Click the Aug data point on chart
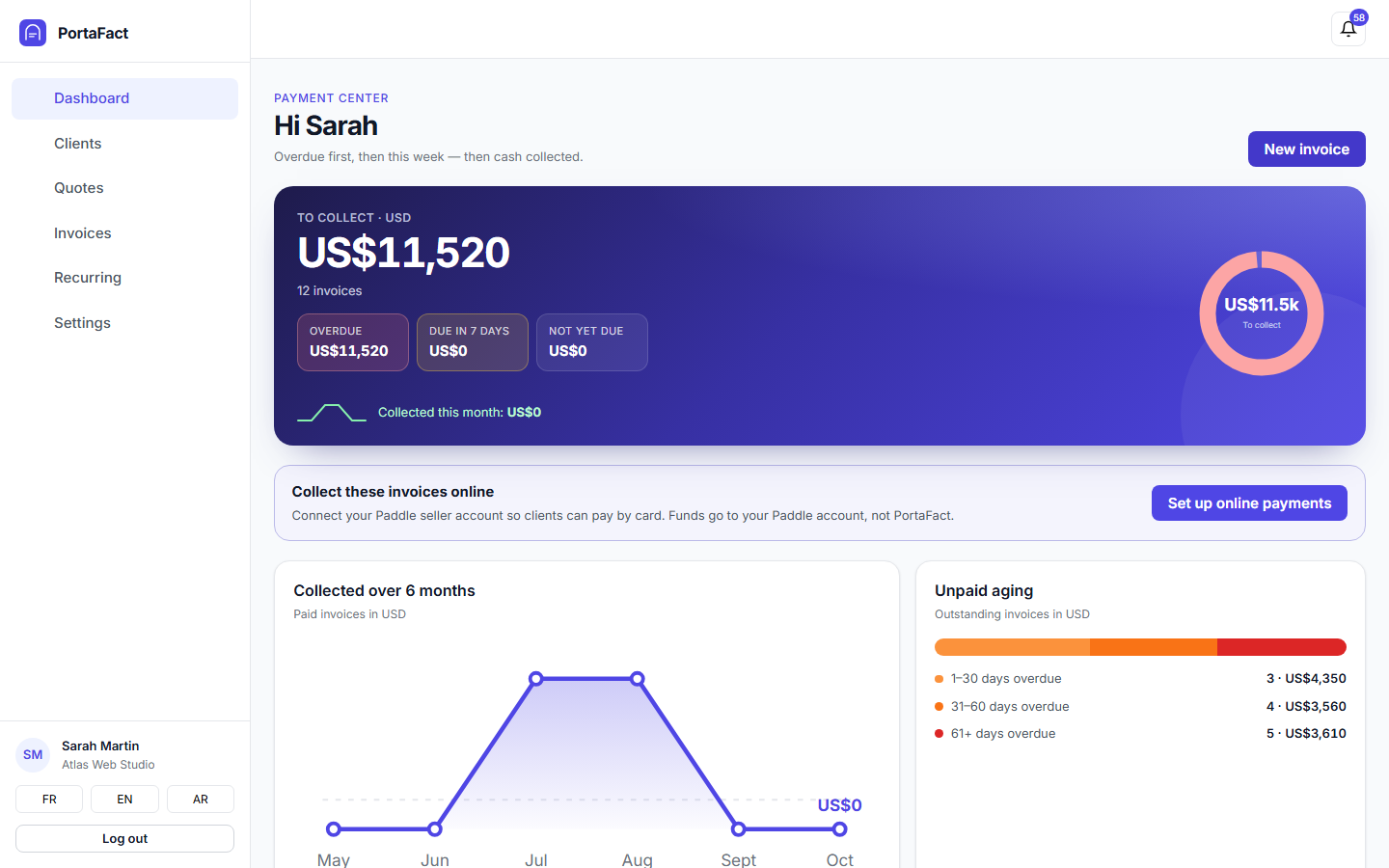The width and height of the screenshot is (1389, 868). (x=638, y=679)
